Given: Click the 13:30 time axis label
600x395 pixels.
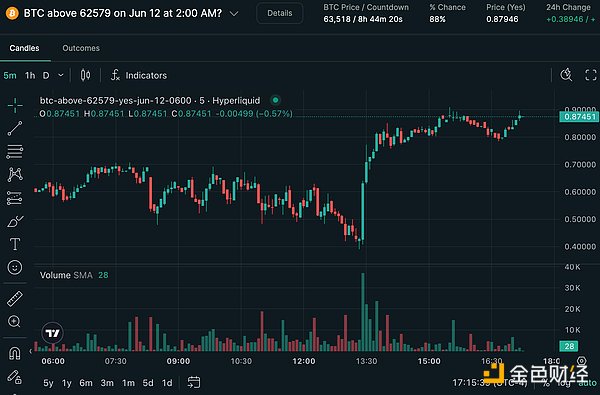Looking at the screenshot, I should tap(366, 361).
